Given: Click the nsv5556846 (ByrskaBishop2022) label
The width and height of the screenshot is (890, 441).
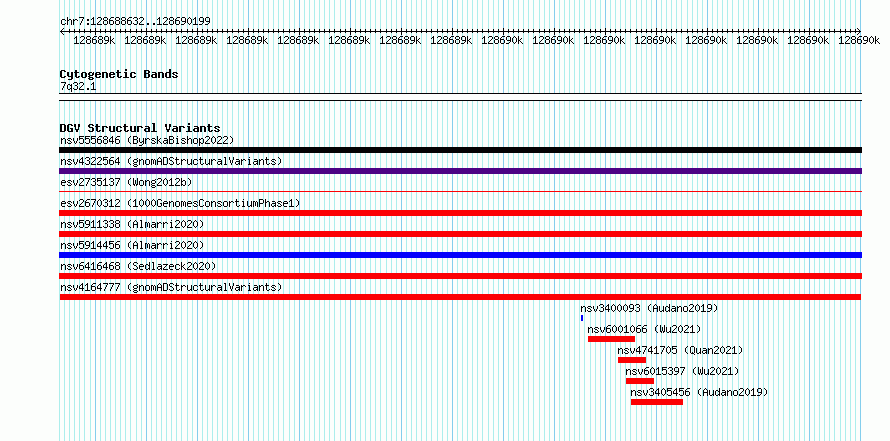Looking at the screenshot, I should 147,140.
